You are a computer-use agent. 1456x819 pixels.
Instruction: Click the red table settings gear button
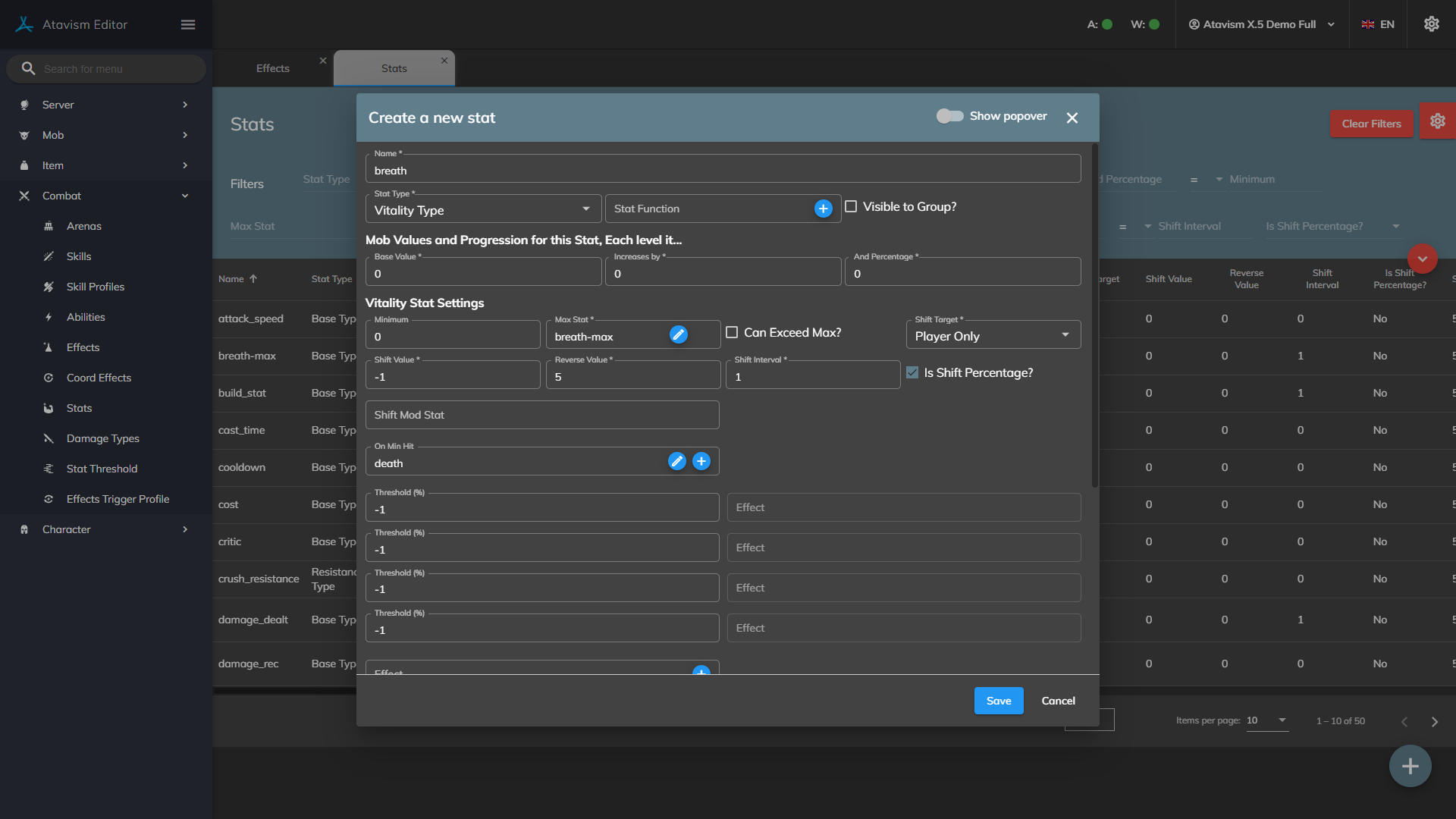[x=1437, y=121]
